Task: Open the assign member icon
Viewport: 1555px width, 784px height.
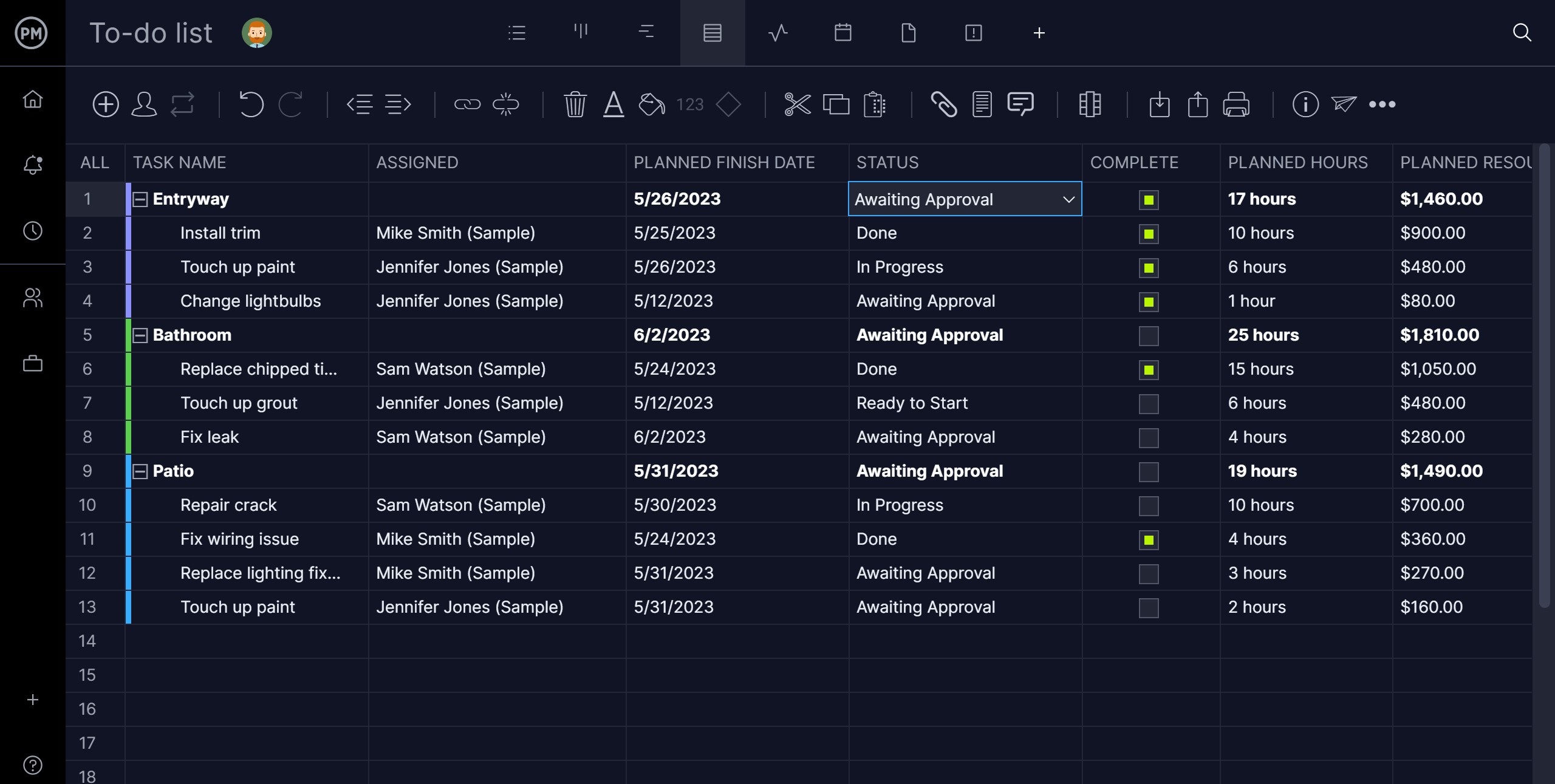Action: click(x=143, y=103)
